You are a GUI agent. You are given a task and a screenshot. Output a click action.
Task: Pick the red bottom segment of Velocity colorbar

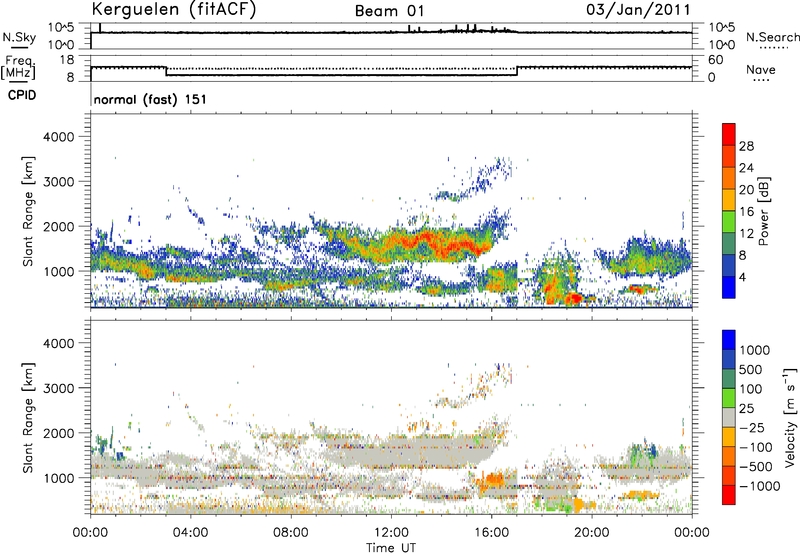(729, 495)
